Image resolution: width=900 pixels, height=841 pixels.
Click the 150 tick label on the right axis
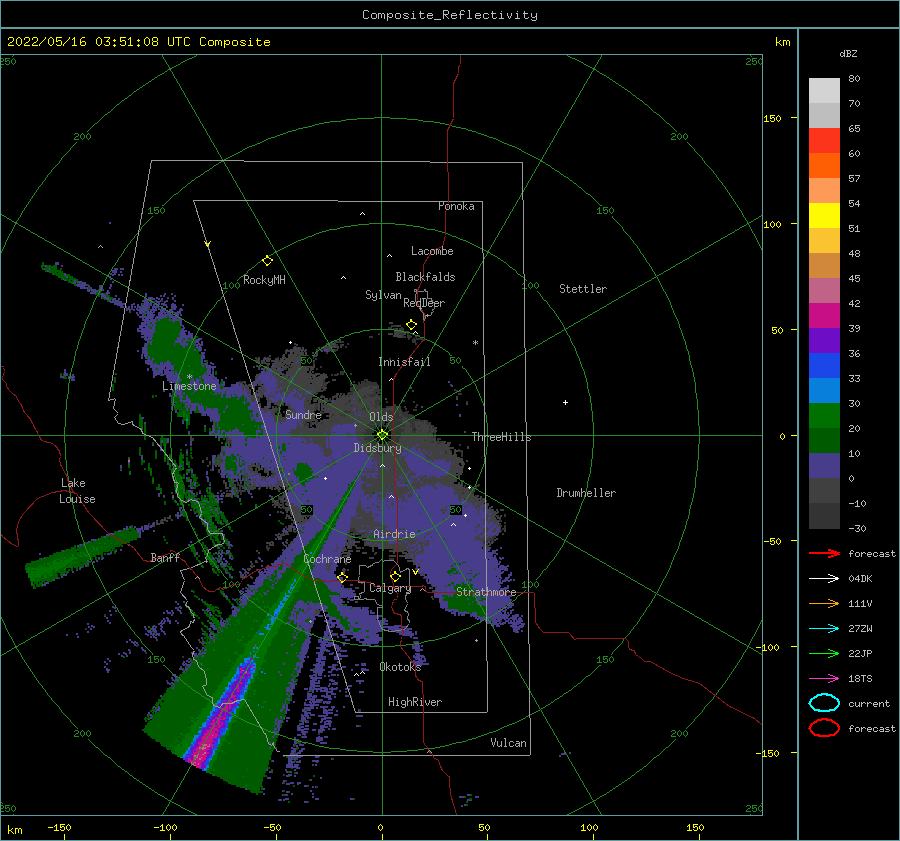(772, 118)
